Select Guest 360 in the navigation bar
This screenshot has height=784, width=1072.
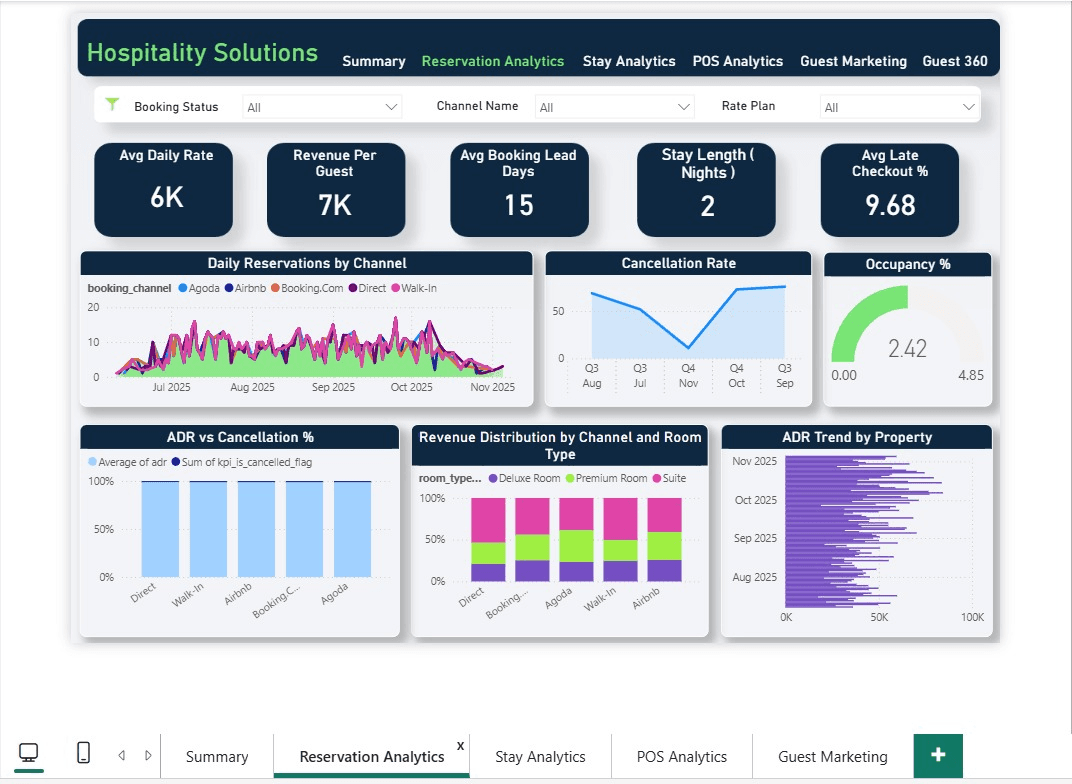[955, 61]
